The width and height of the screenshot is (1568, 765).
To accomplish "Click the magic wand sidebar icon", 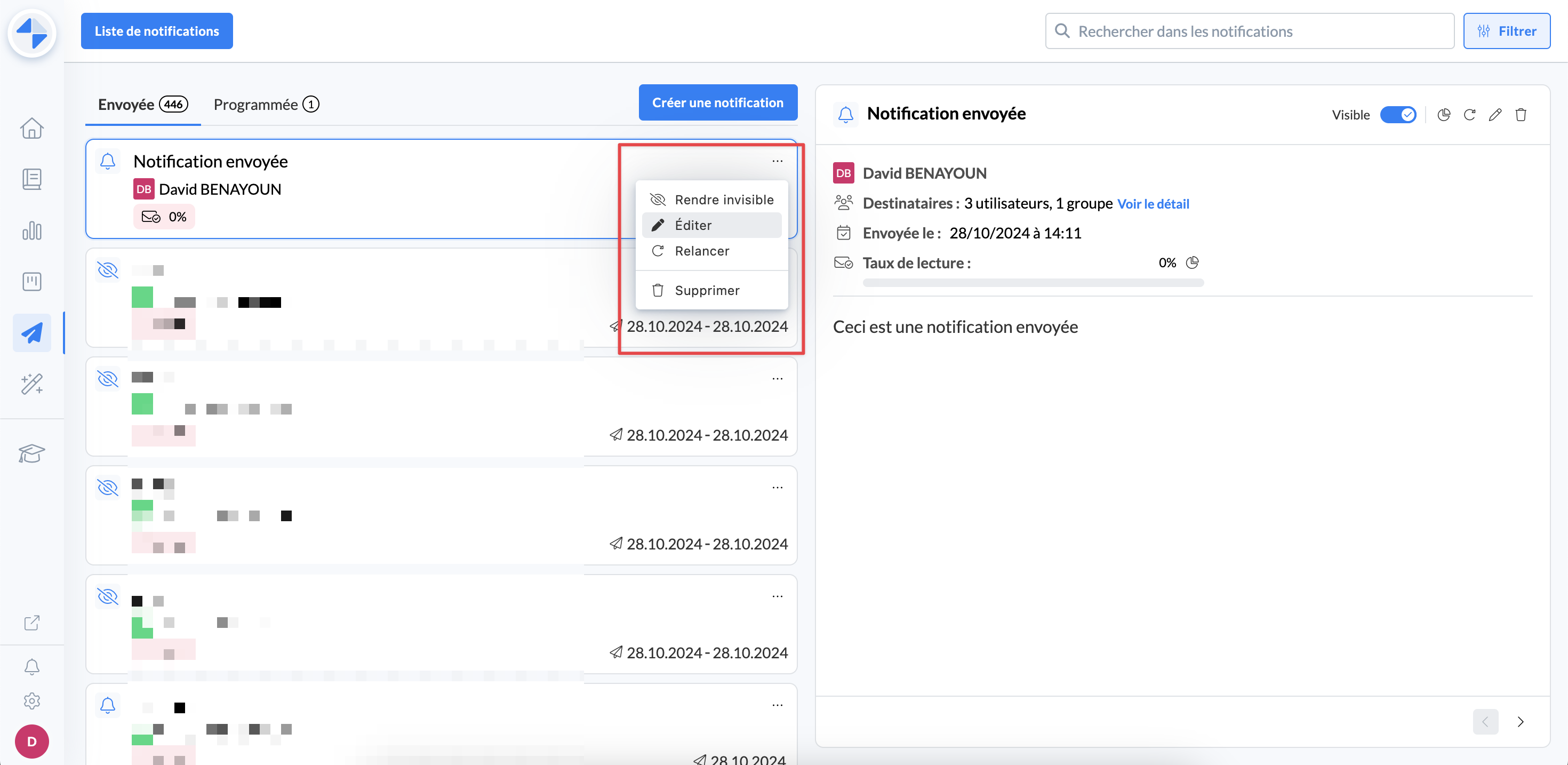I will (31, 384).
